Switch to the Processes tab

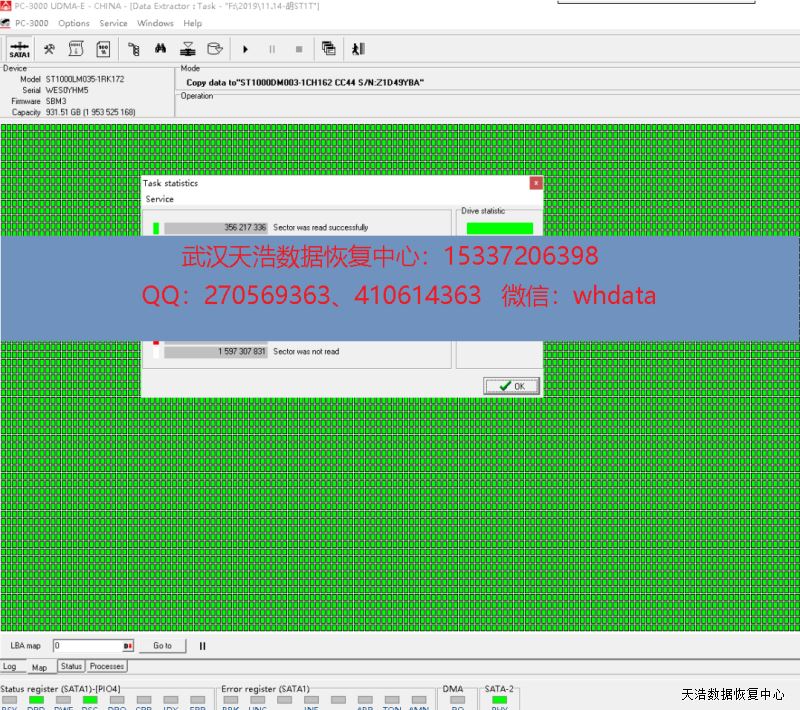click(107, 666)
